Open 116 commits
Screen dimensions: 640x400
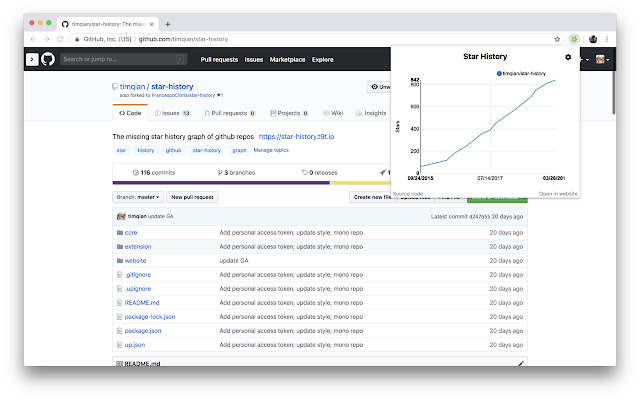pyautogui.click(x=154, y=173)
